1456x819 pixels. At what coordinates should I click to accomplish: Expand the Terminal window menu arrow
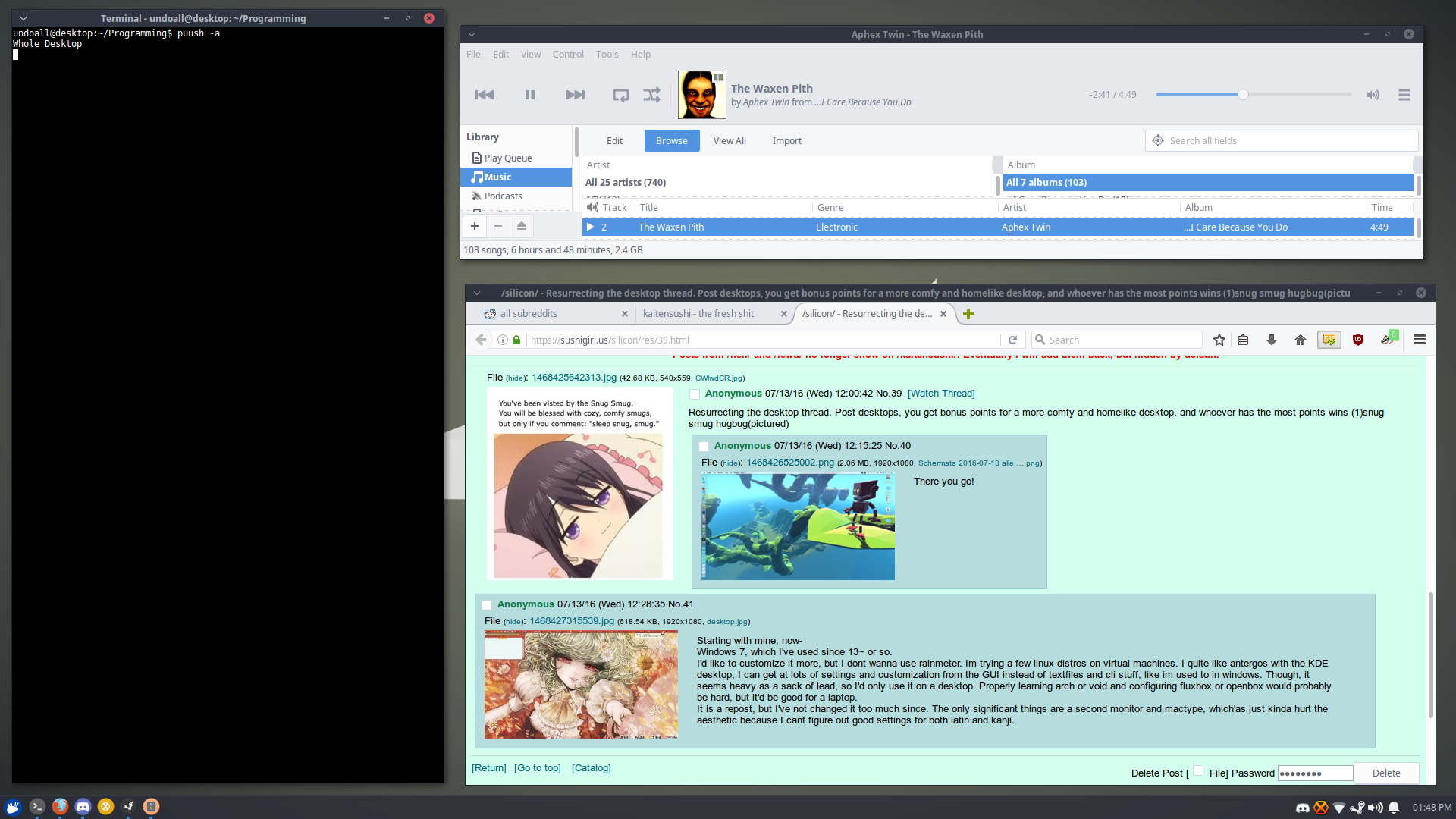click(x=24, y=18)
